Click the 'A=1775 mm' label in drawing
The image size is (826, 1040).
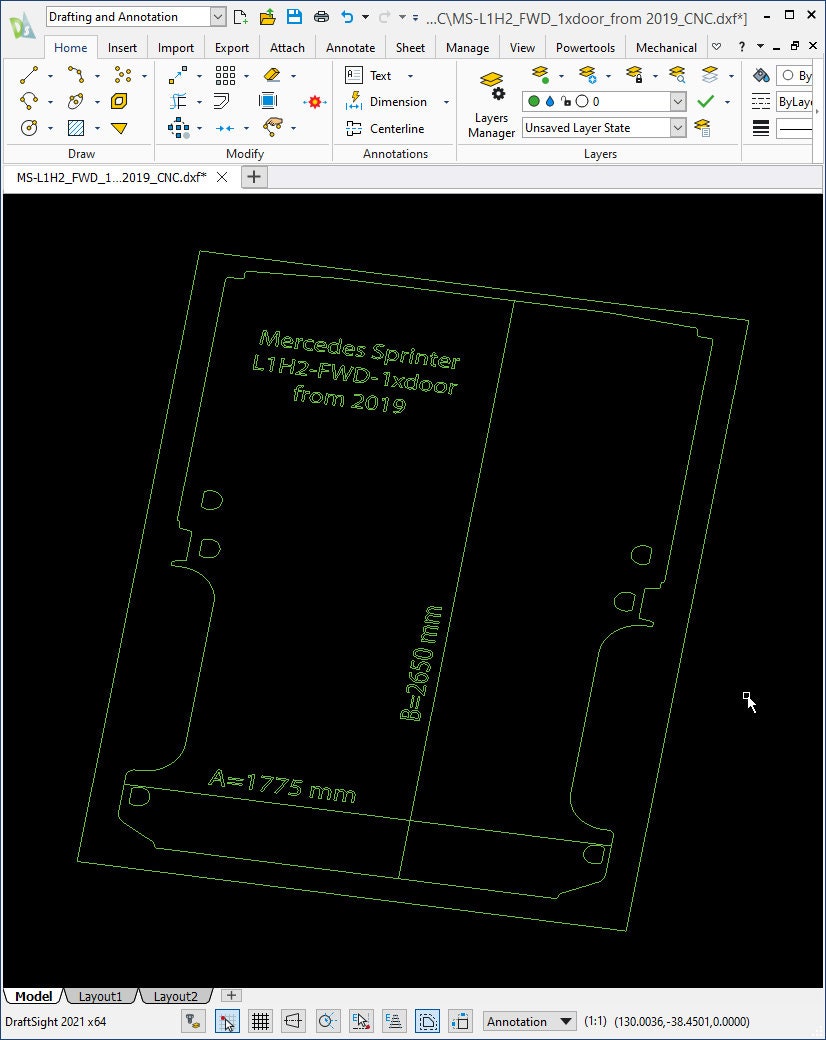tap(282, 785)
